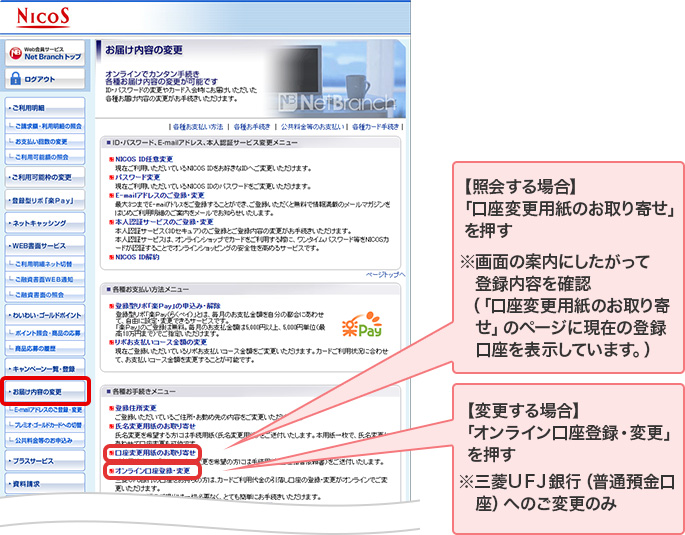The height and width of the screenshot is (535, 685).
Task: Open お支払い回数の変更 sidebar link
Action: (45, 142)
